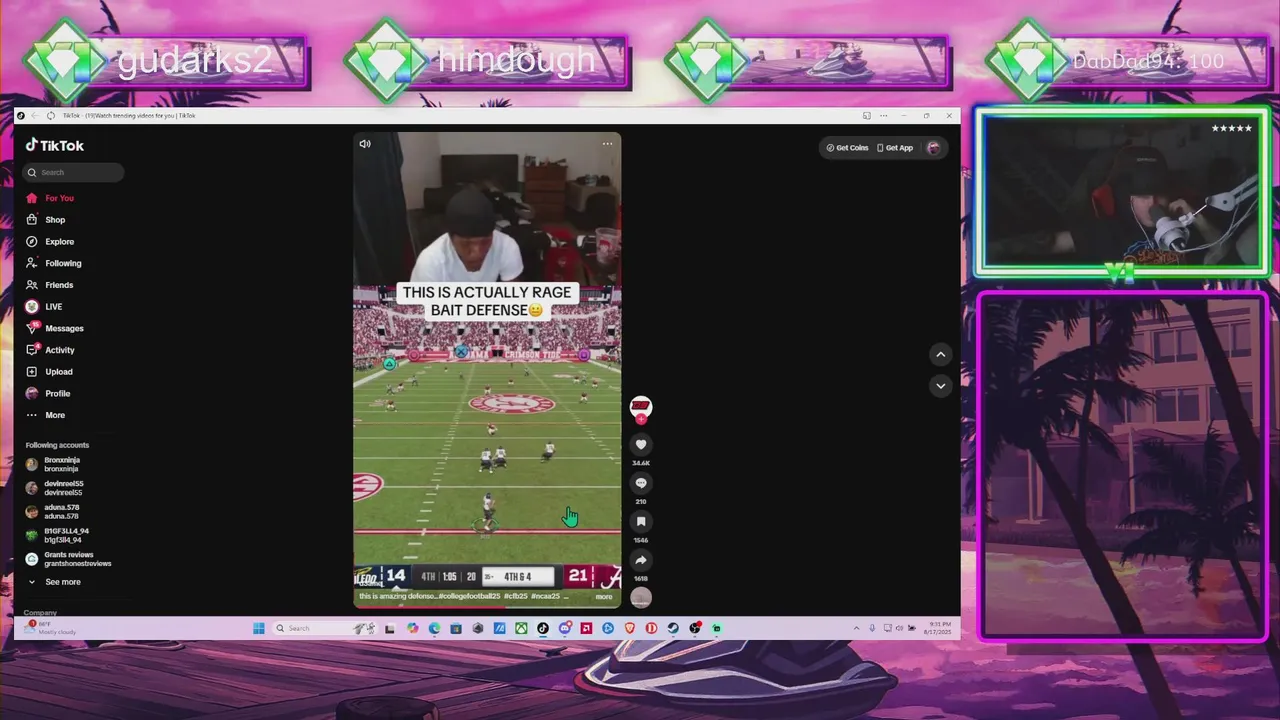The height and width of the screenshot is (720, 1280).
Task: Open the Xbox app in the taskbar
Action: click(x=521, y=628)
